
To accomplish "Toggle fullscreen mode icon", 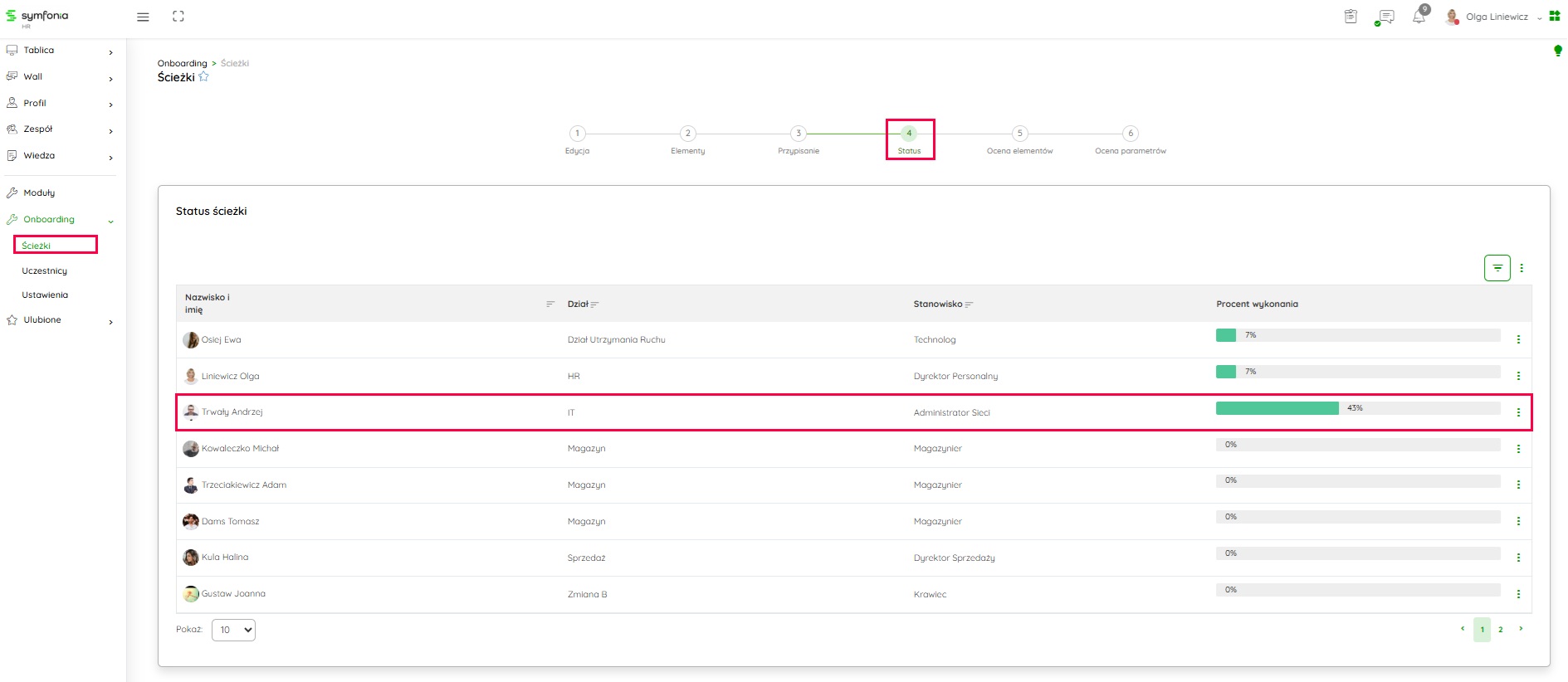I will coord(178,17).
